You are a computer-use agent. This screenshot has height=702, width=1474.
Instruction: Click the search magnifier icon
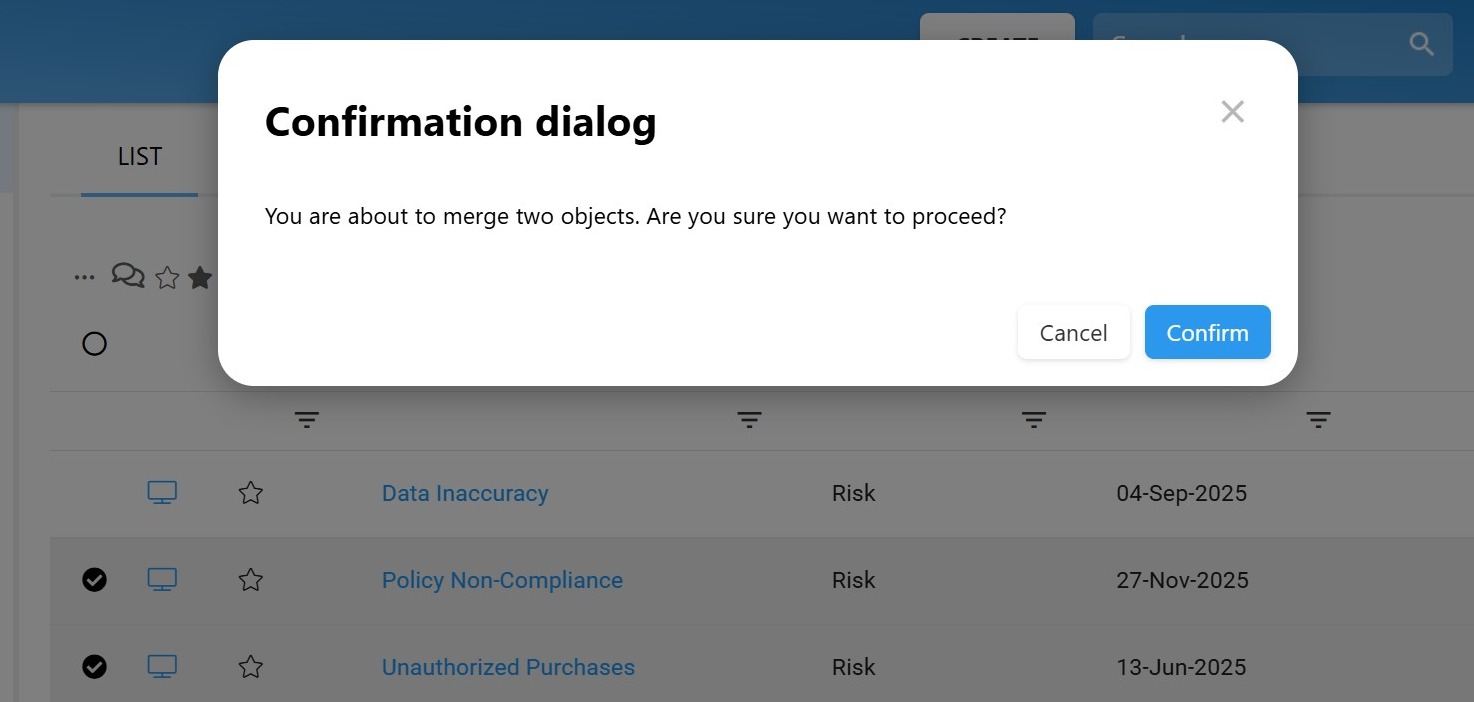click(x=1421, y=44)
